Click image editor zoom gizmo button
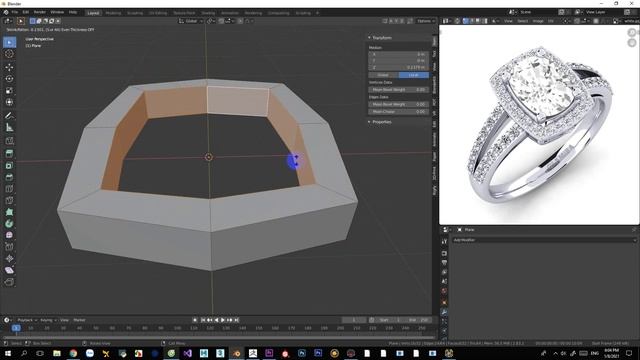Image resolution: width=640 pixels, height=360 pixels. [632, 32]
